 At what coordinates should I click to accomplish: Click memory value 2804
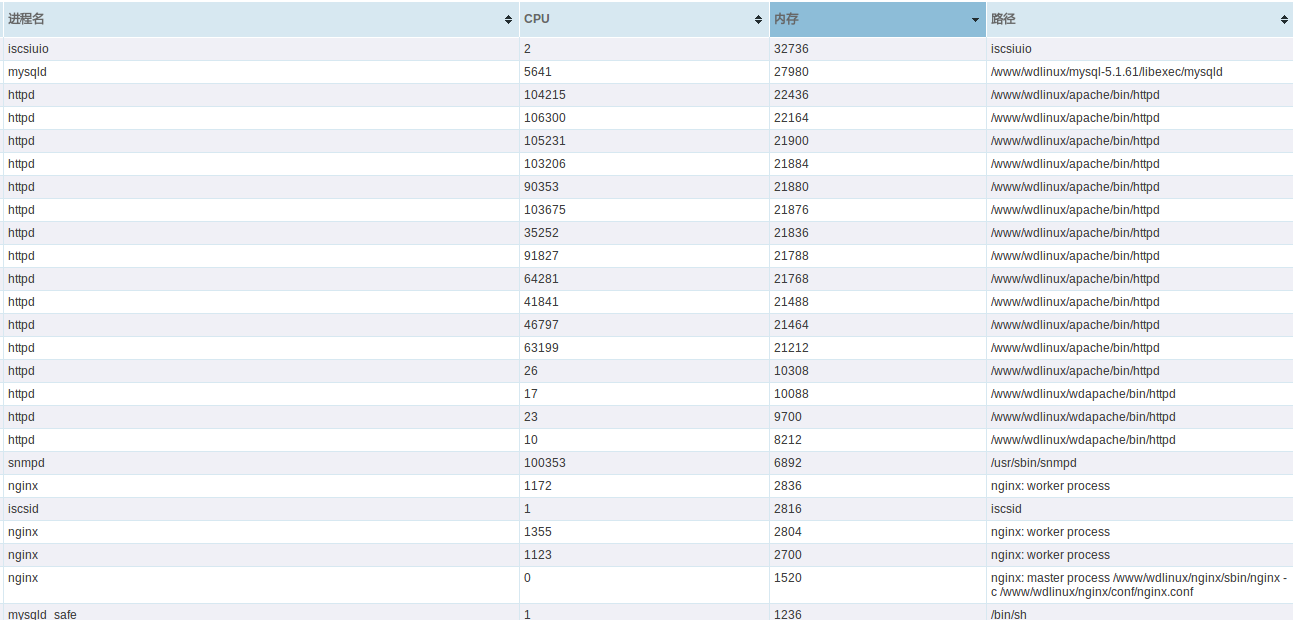coord(788,532)
